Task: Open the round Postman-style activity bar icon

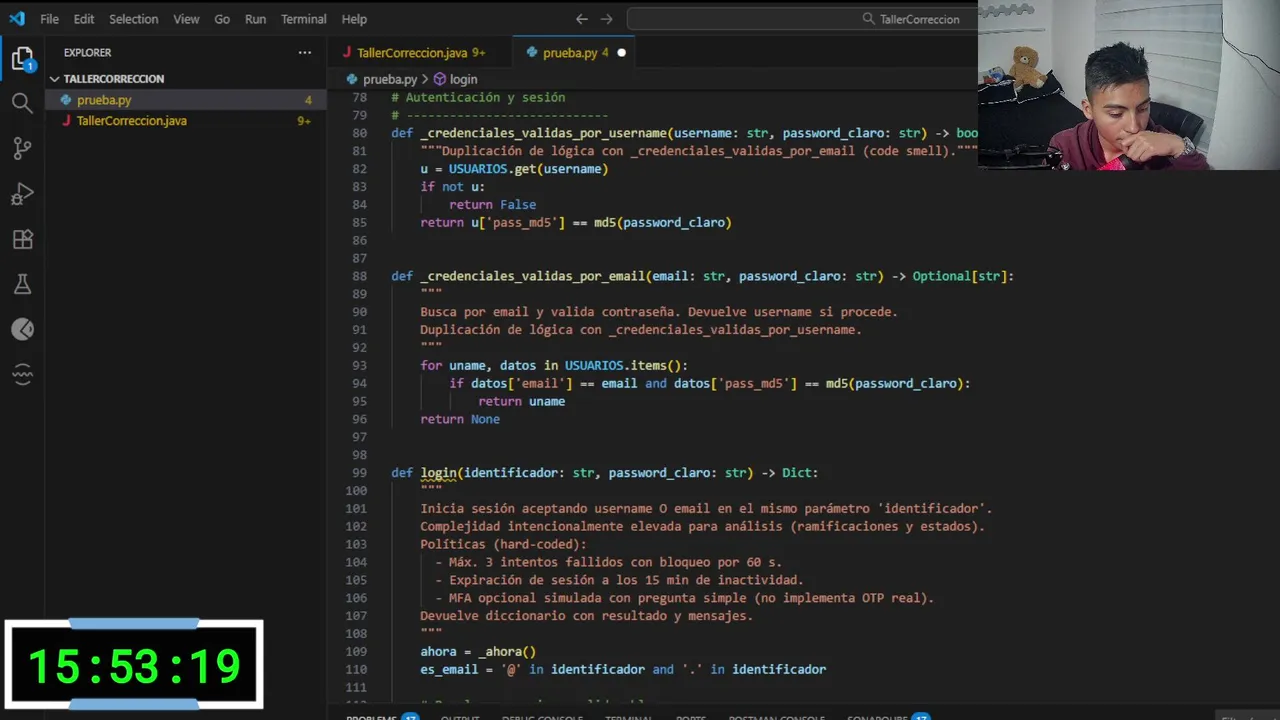Action: tap(22, 330)
